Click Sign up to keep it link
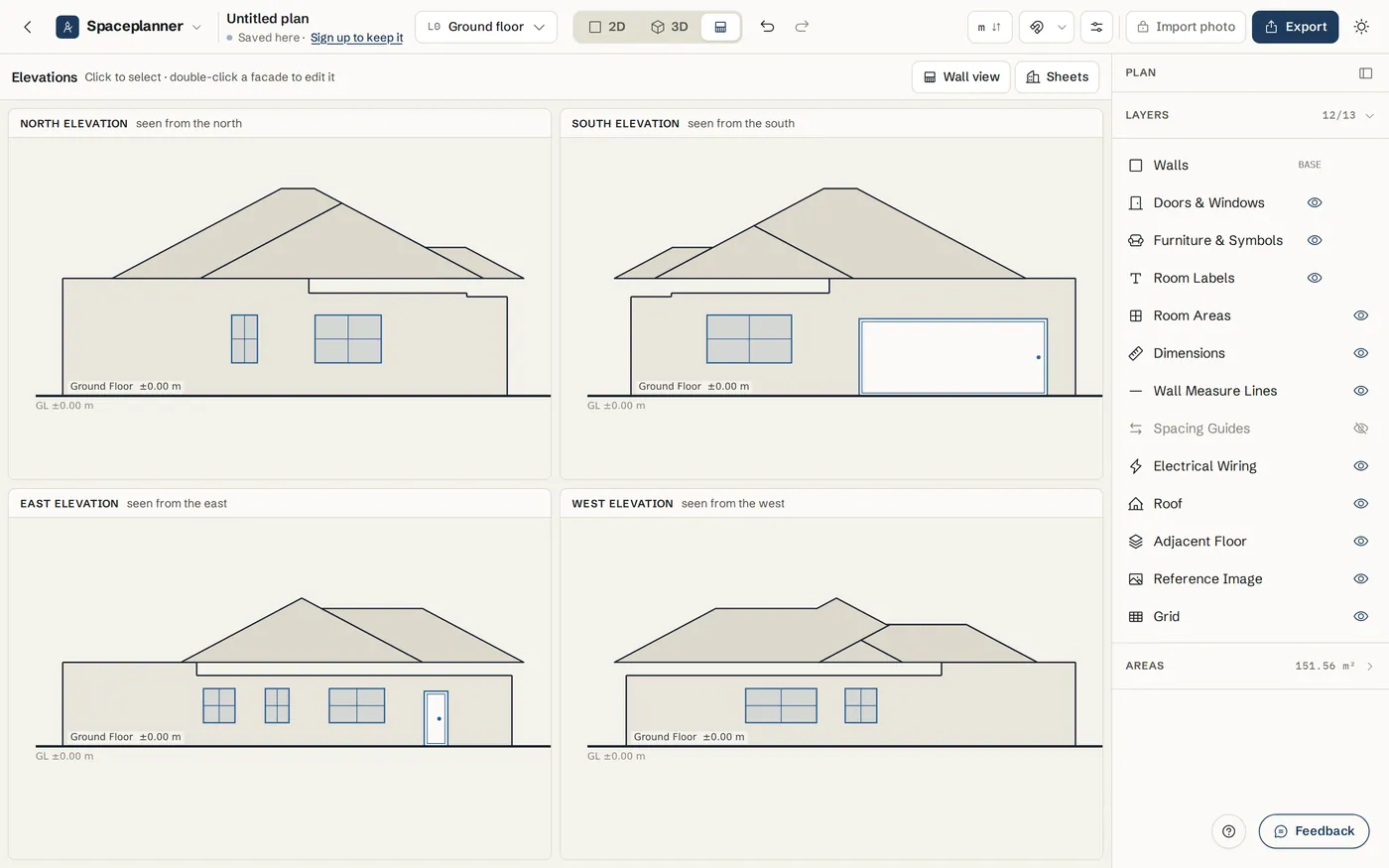The image size is (1389, 868). [356, 38]
